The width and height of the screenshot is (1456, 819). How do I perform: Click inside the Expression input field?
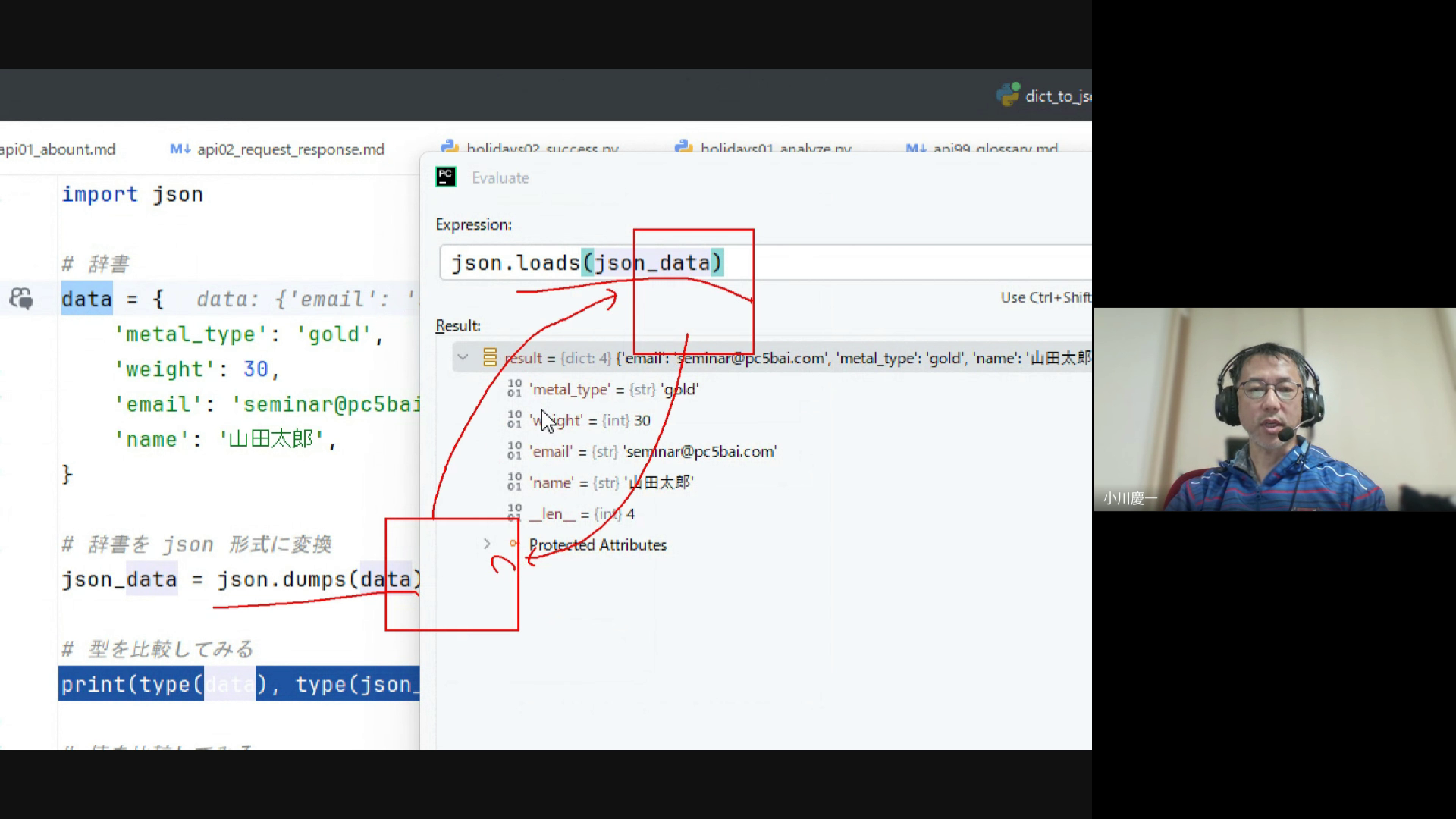(872, 263)
